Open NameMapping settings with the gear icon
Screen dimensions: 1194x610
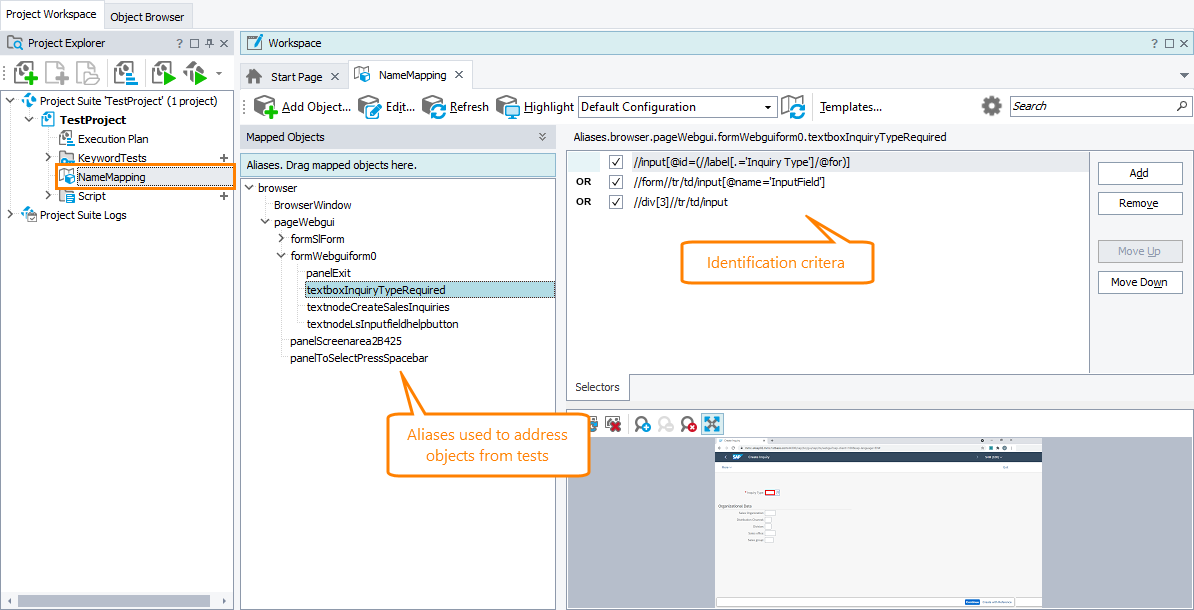(990, 106)
